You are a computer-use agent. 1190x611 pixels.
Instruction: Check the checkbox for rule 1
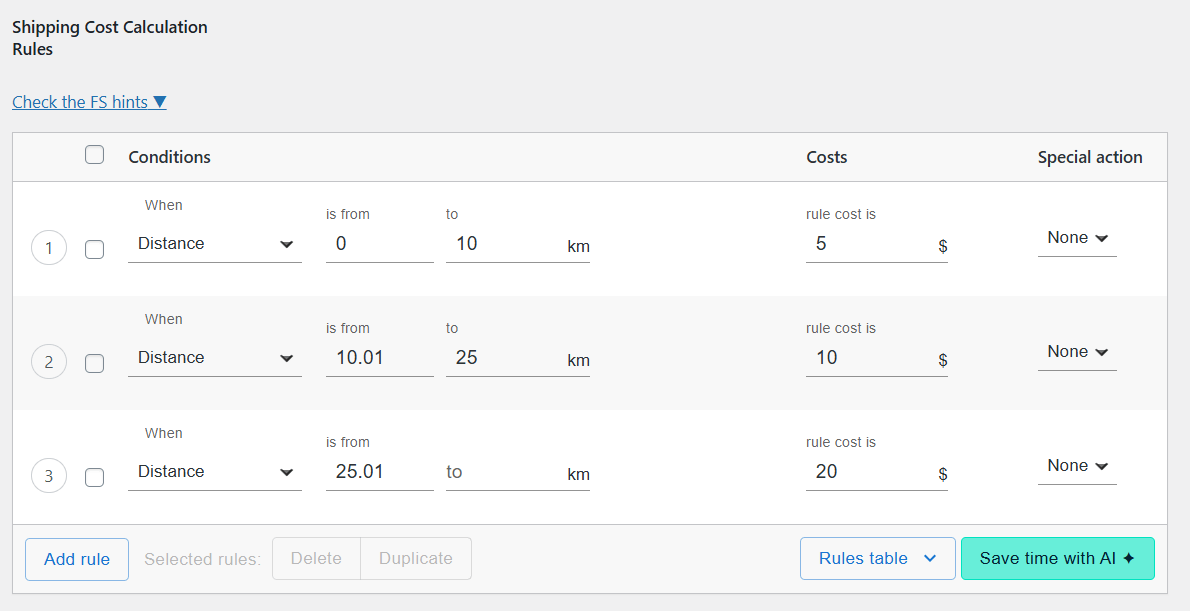click(94, 249)
